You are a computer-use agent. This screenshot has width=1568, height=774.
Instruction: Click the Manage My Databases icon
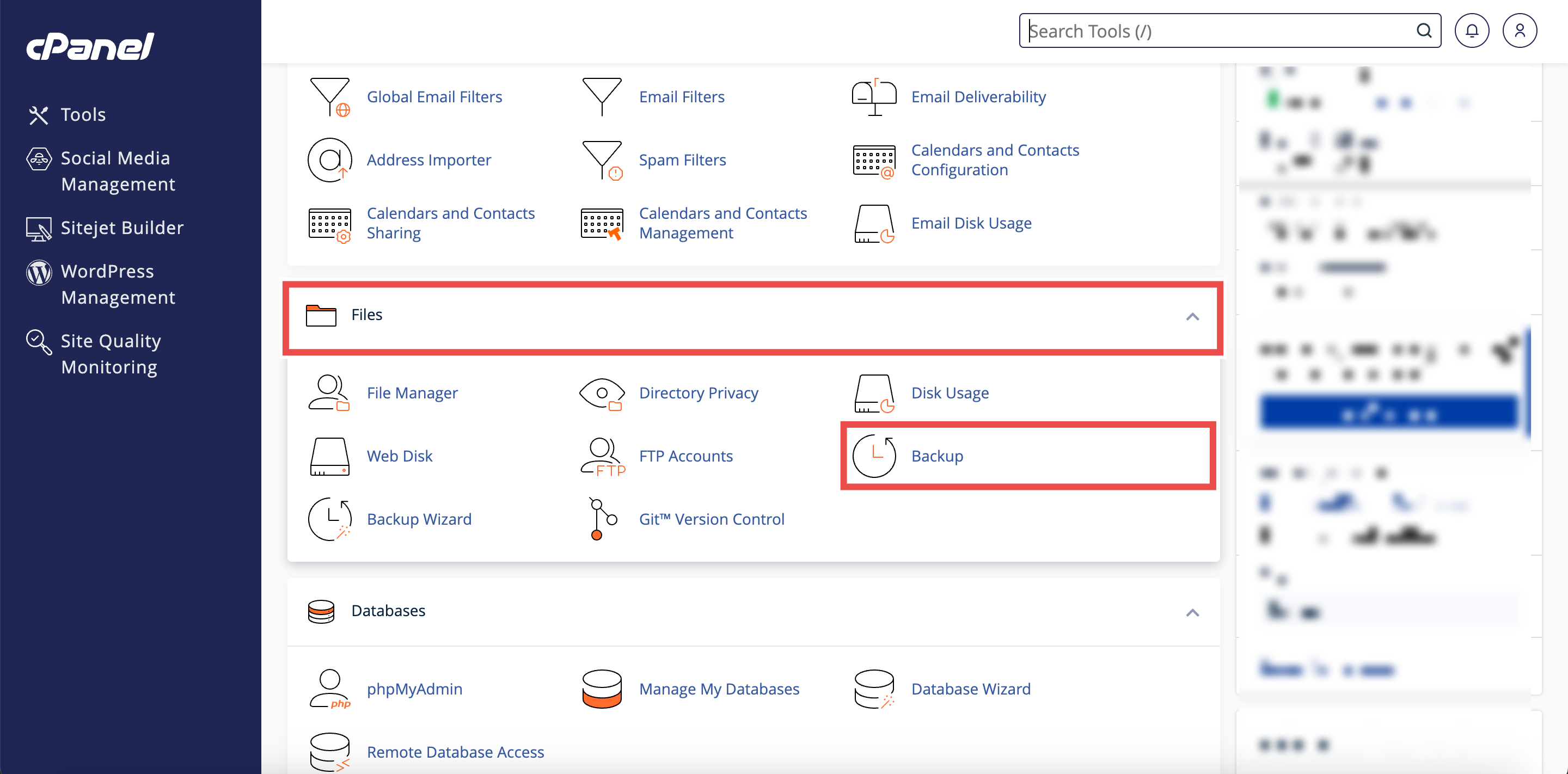click(602, 689)
